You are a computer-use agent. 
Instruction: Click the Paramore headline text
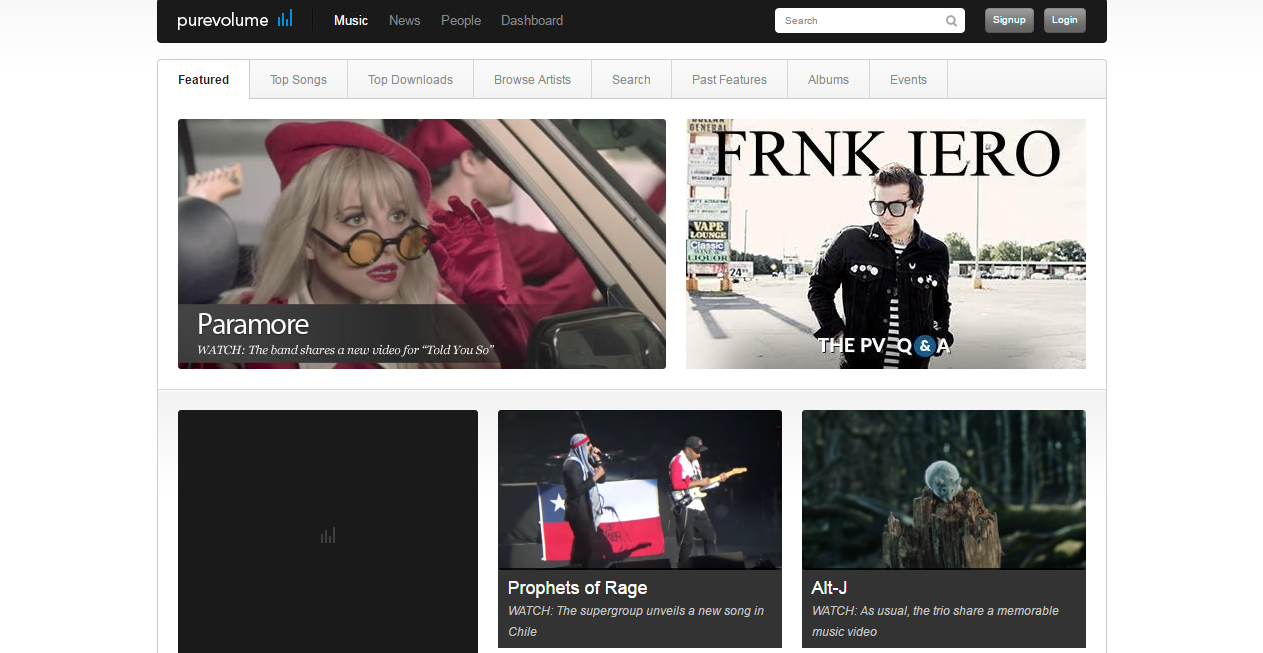(x=253, y=324)
